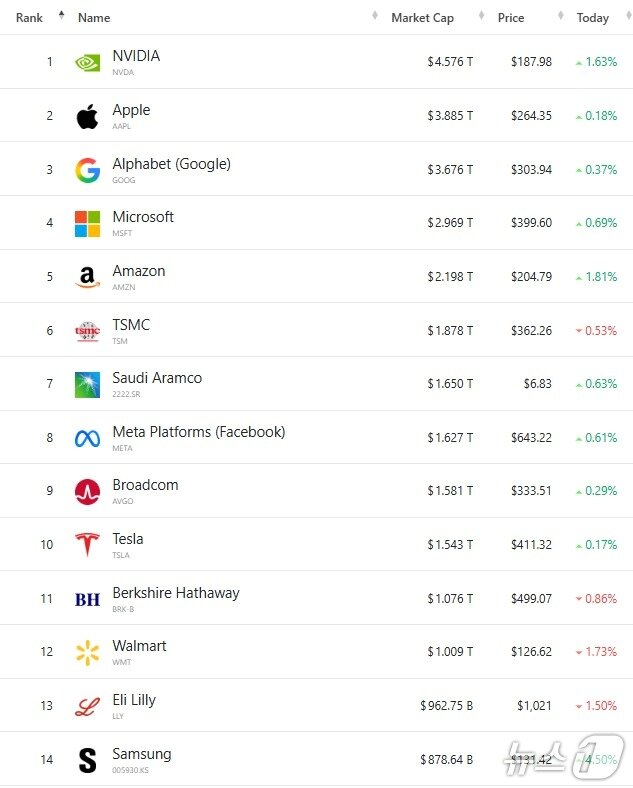Screen dimensions: 633x788
Task: Open the TSMC company link
Action: pyautogui.click(x=131, y=325)
